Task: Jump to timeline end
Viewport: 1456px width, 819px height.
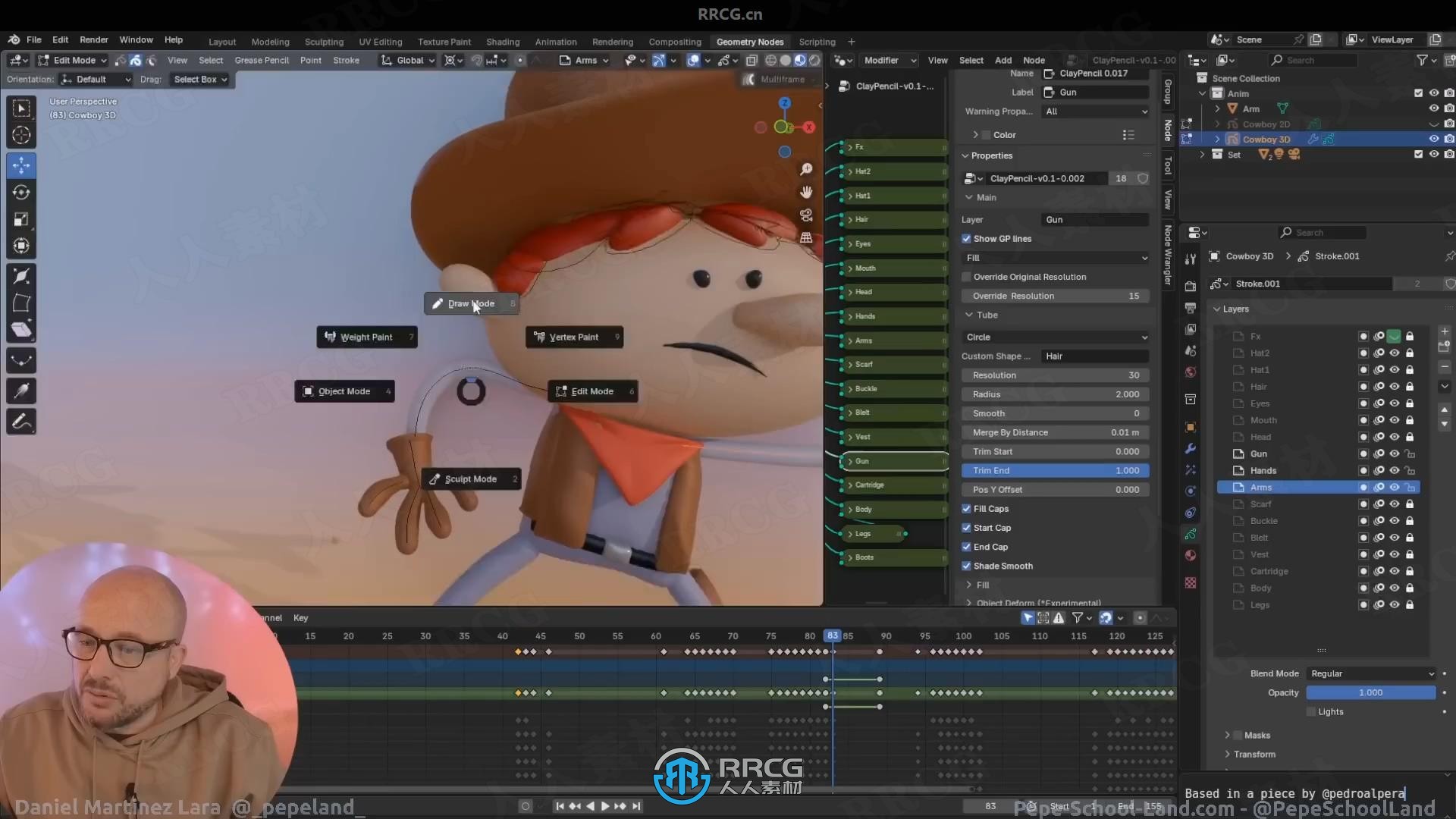Action: 636,806
